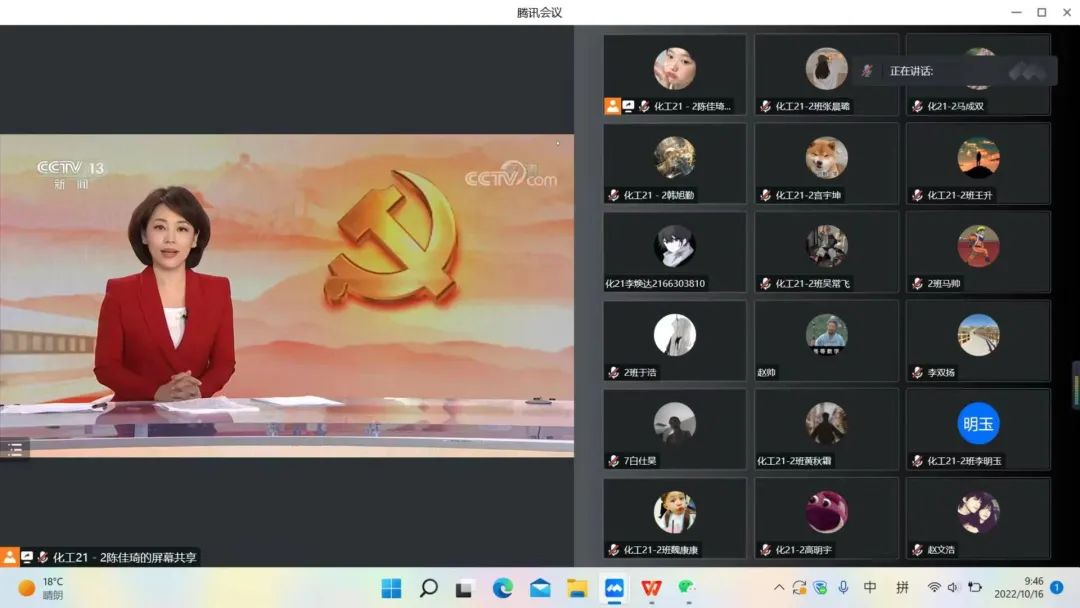Launch Microsoft Edge from the taskbar
Viewport: 1080px width, 608px height.
point(503,588)
